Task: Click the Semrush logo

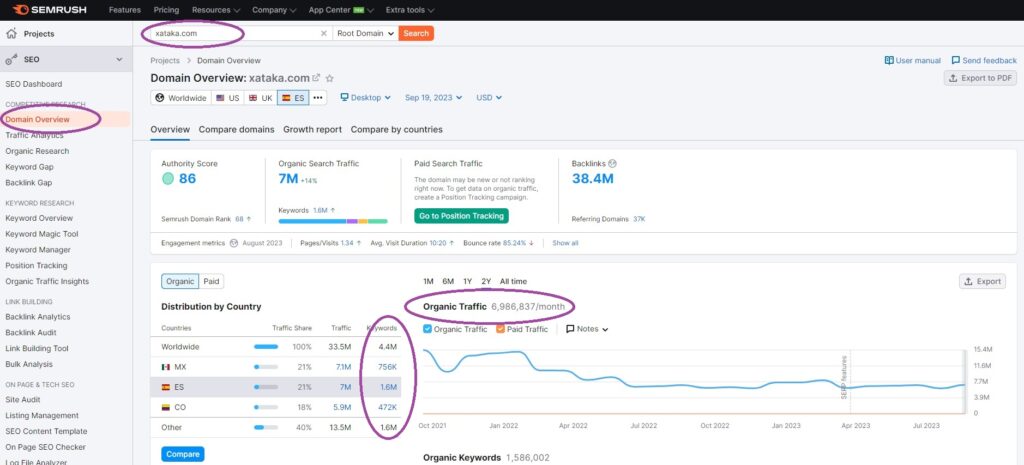Action: 50,10
